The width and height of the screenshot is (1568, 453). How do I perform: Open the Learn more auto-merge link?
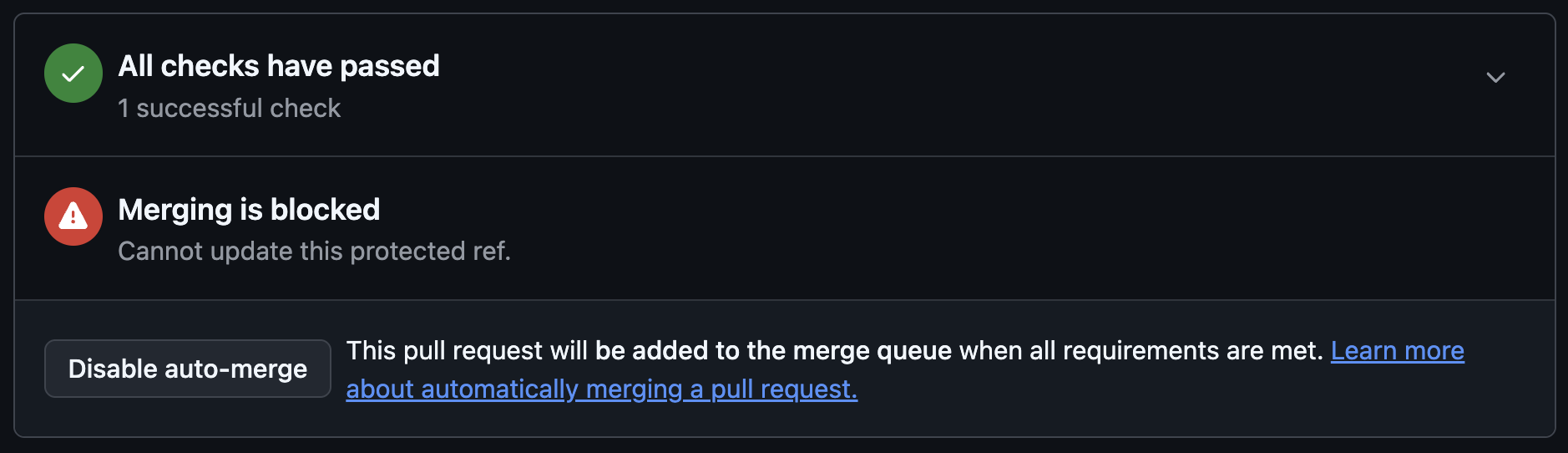click(1397, 351)
